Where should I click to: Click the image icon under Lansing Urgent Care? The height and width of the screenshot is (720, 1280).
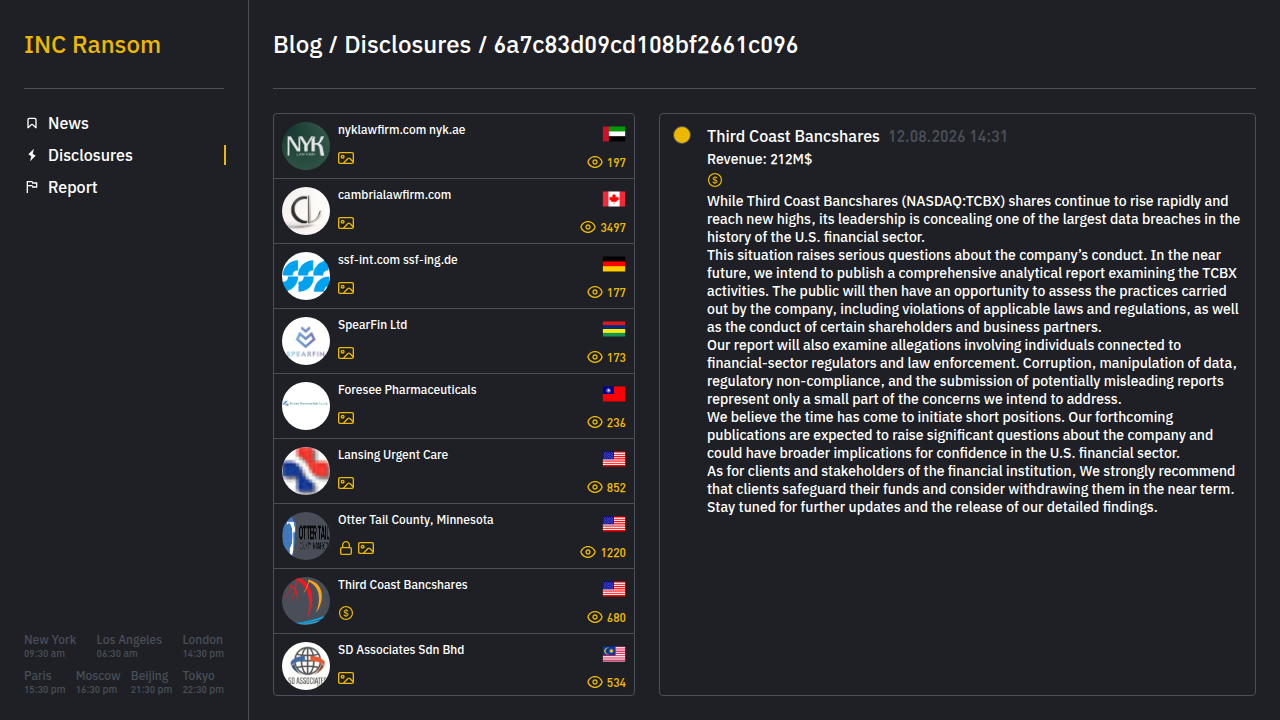pyautogui.click(x=346, y=483)
